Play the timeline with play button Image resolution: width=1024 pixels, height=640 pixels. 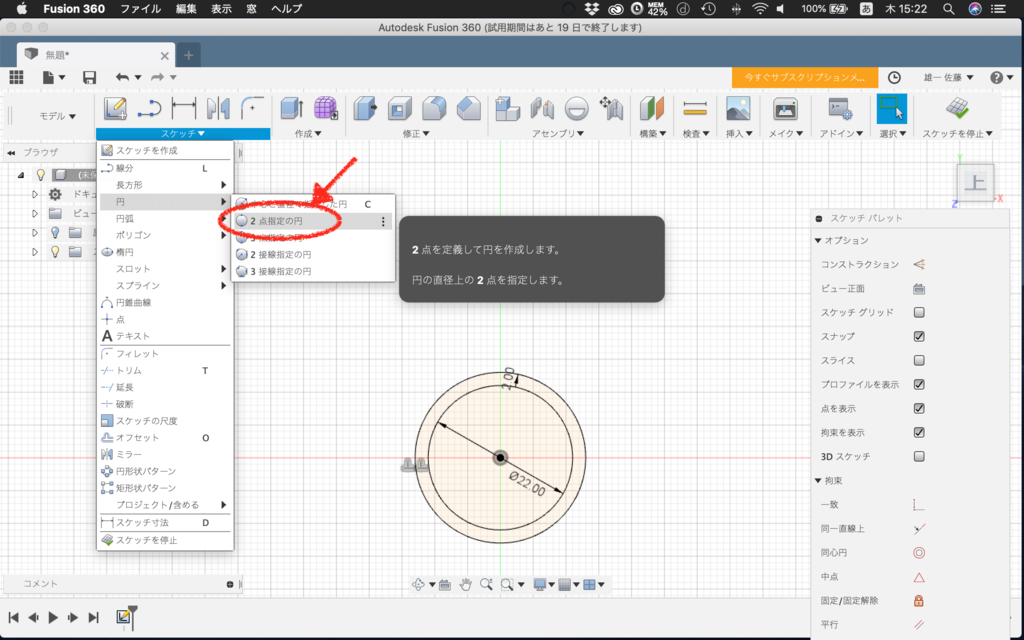tap(54, 617)
